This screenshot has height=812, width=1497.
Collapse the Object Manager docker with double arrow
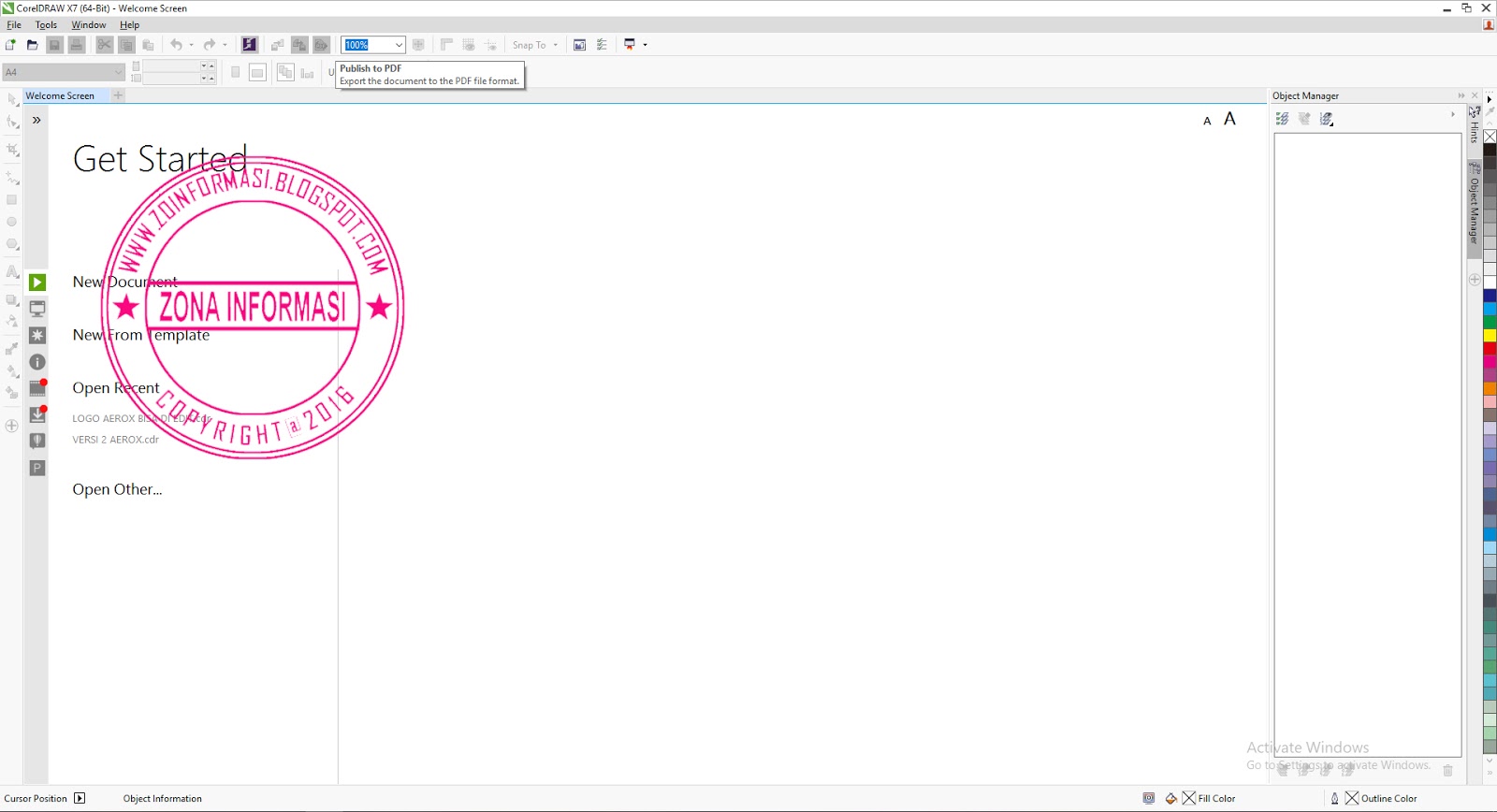coord(1461,95)
